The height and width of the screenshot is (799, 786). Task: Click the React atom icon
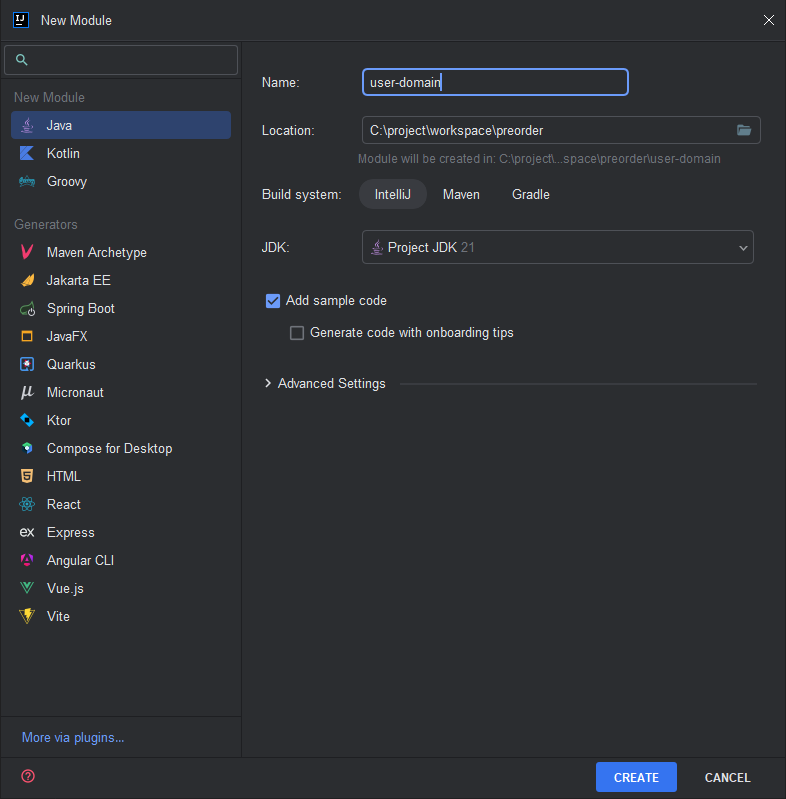tap(27, 504)
